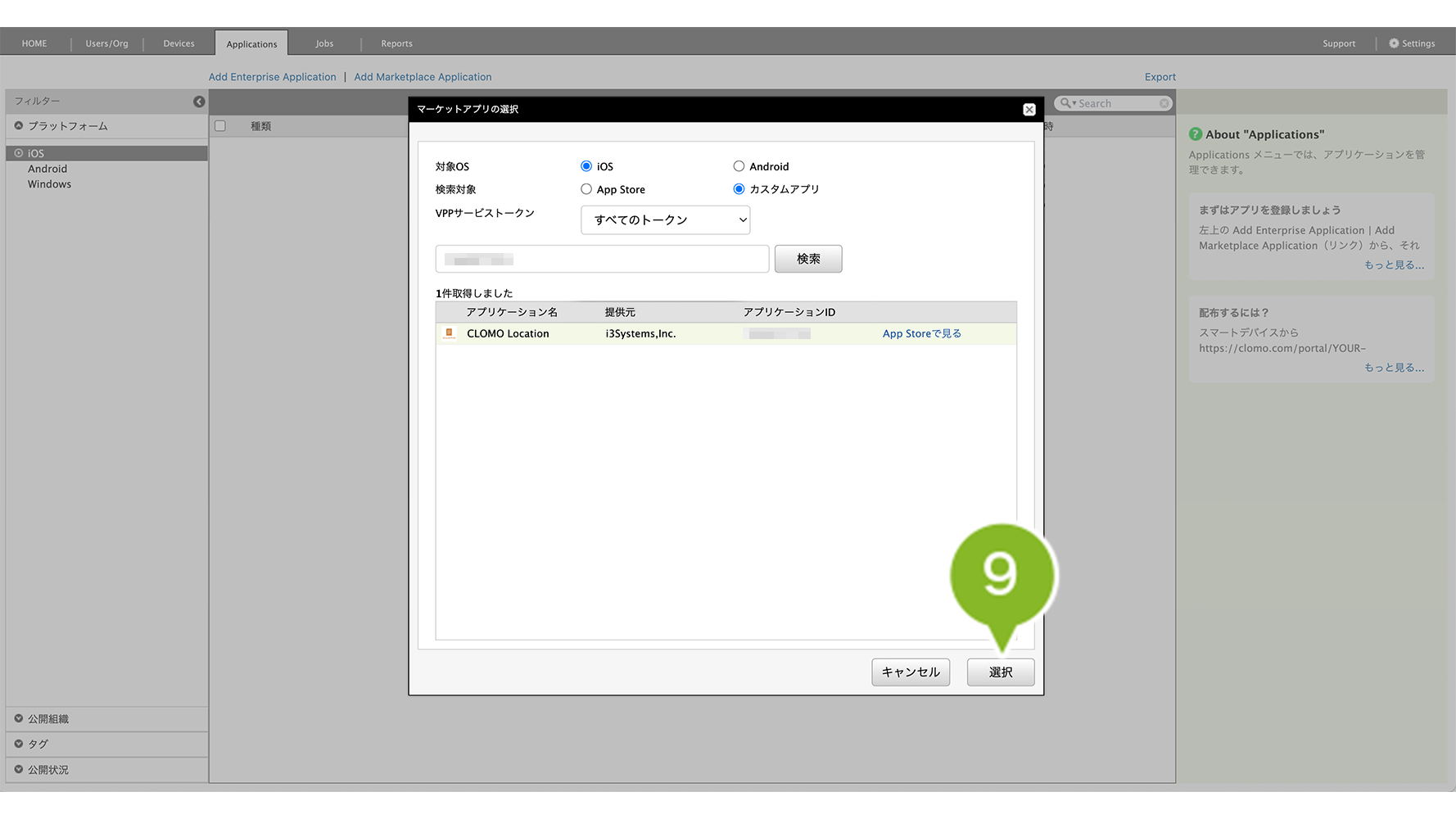Viewport: 1456px width, 819px height.
Task: Open the Reports tab
Action: (x=396, y=43)
